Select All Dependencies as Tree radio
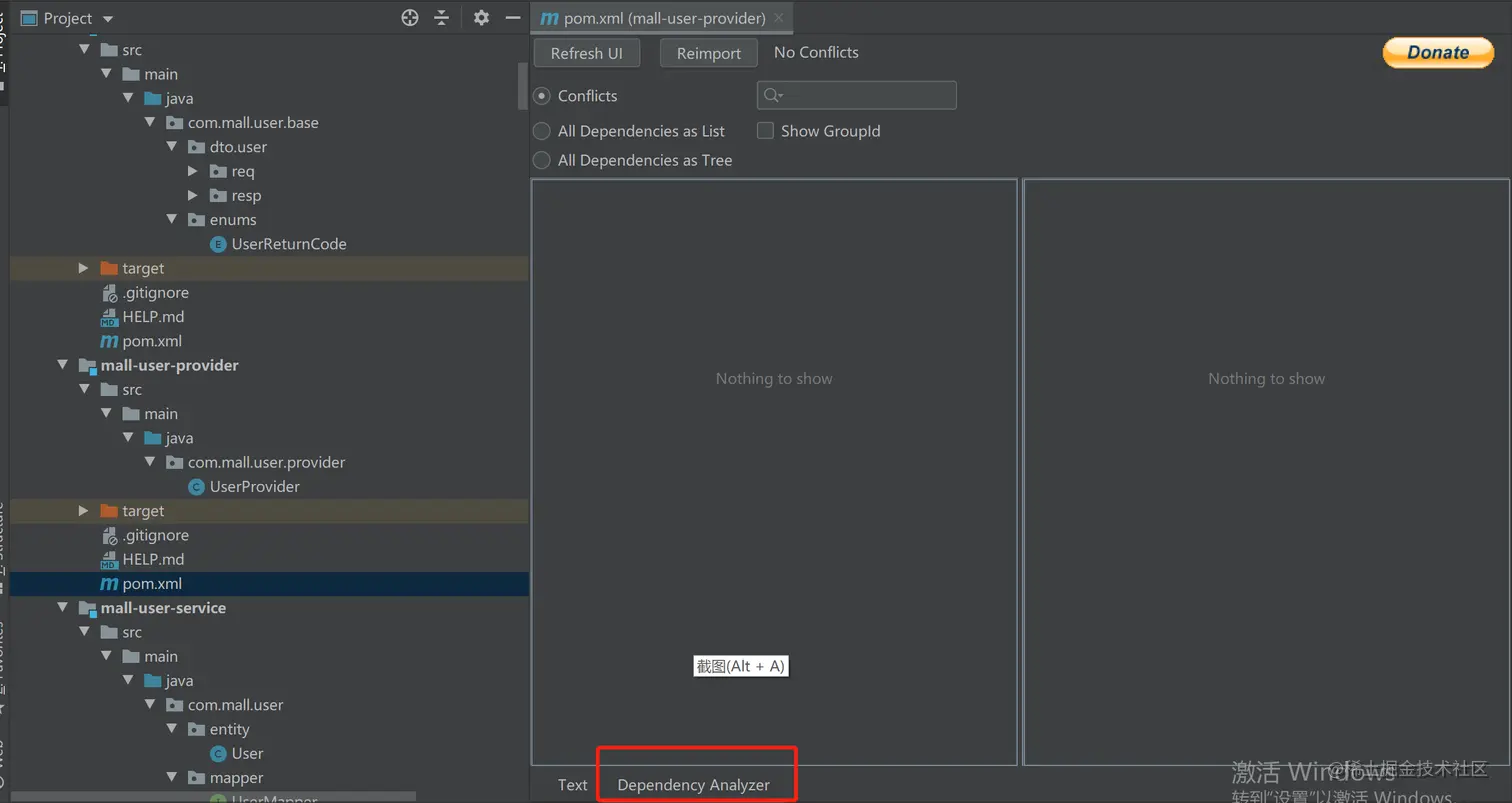 tap(542, 160)
